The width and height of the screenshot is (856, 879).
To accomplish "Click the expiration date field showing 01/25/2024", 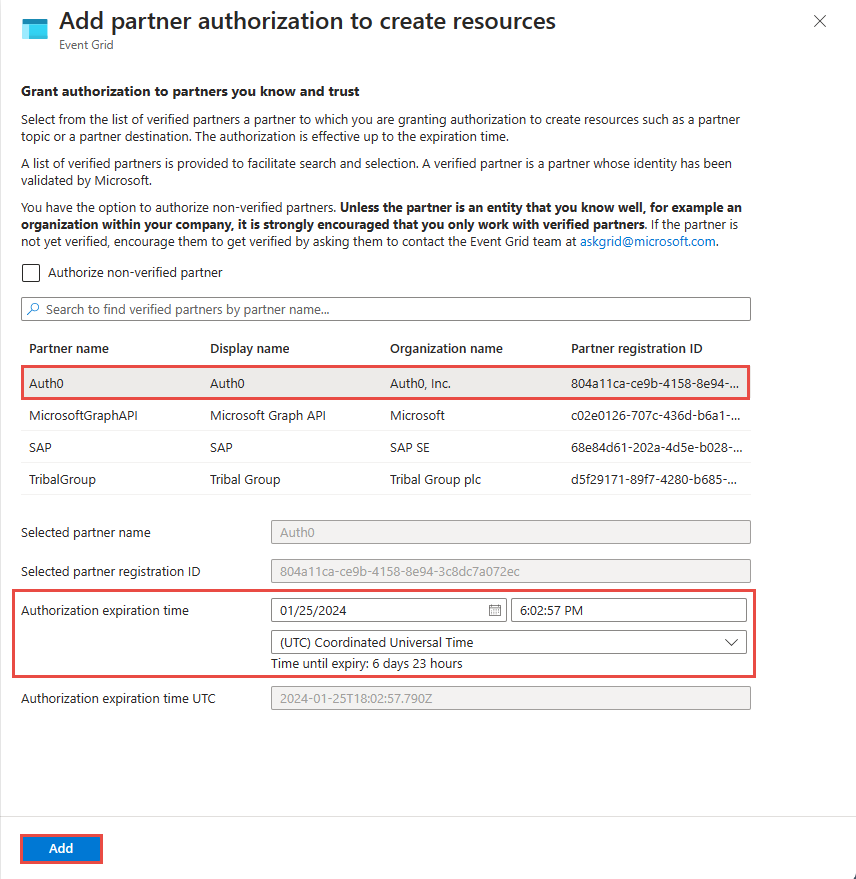I will tap(370, 610).
